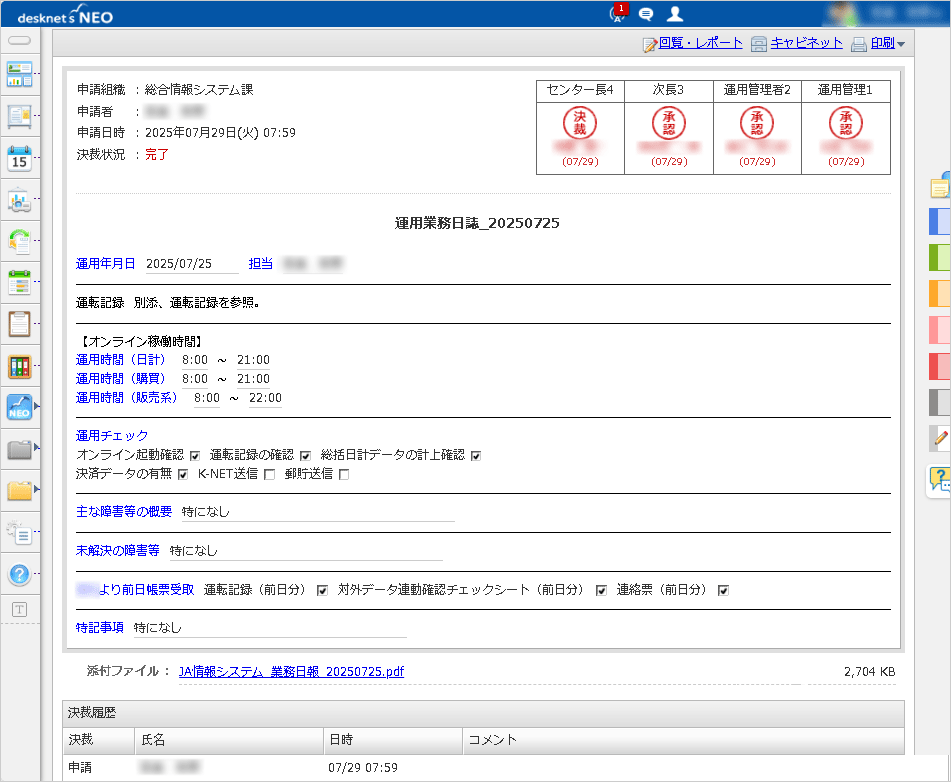Open attachment JA情報システム_業務日報_20250725.pdf
This screenshot has height=782, width=951.
291,671
